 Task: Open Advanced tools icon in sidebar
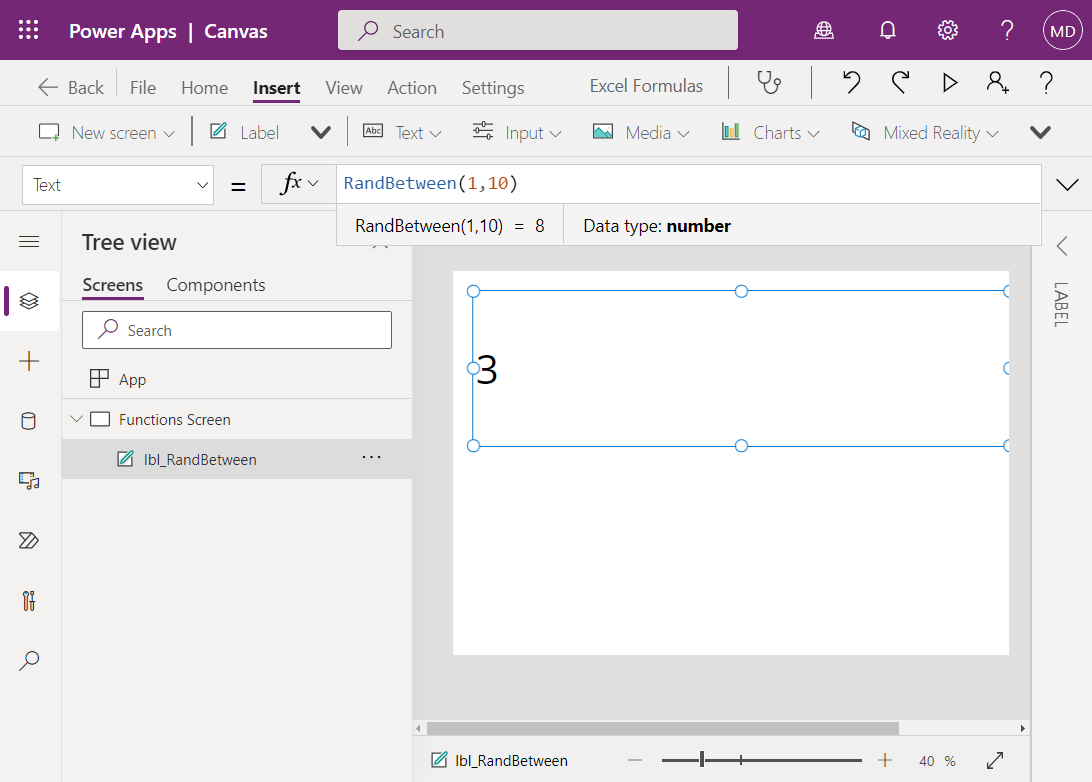tap(29, 600)
